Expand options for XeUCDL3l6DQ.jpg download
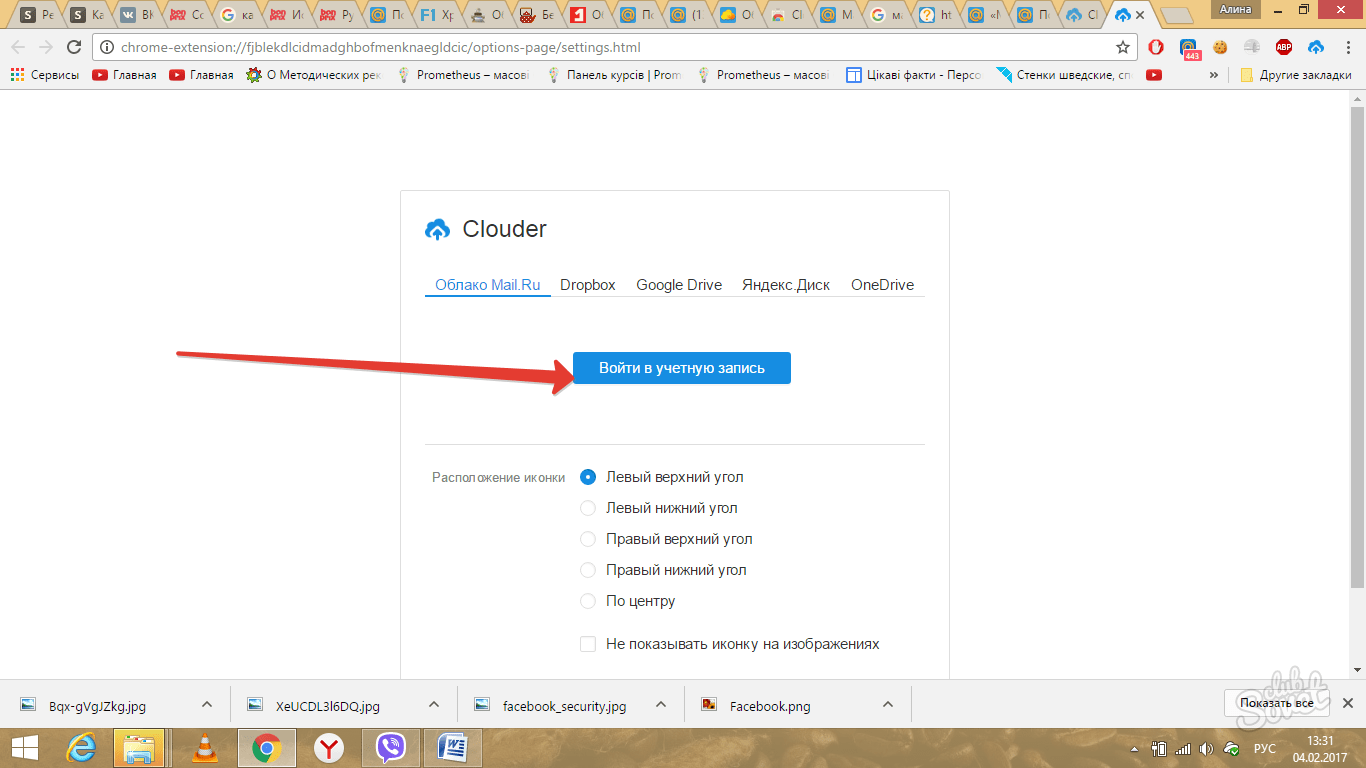This screenshot has height=768, width=1366. (x=433, y=704)
